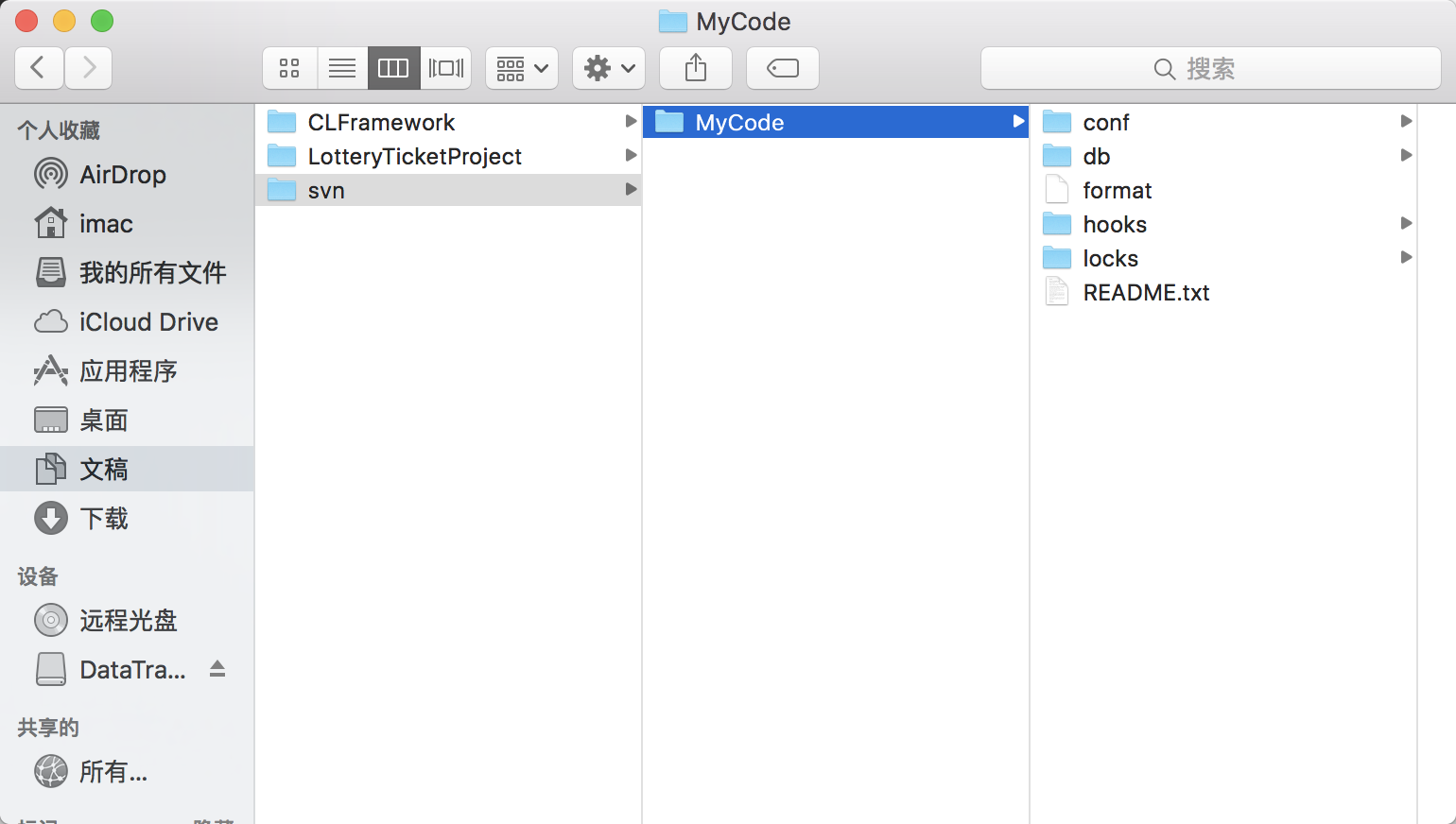Expand MyCode folder arrow
The image size is (1456, 824).
(1018, 122)
